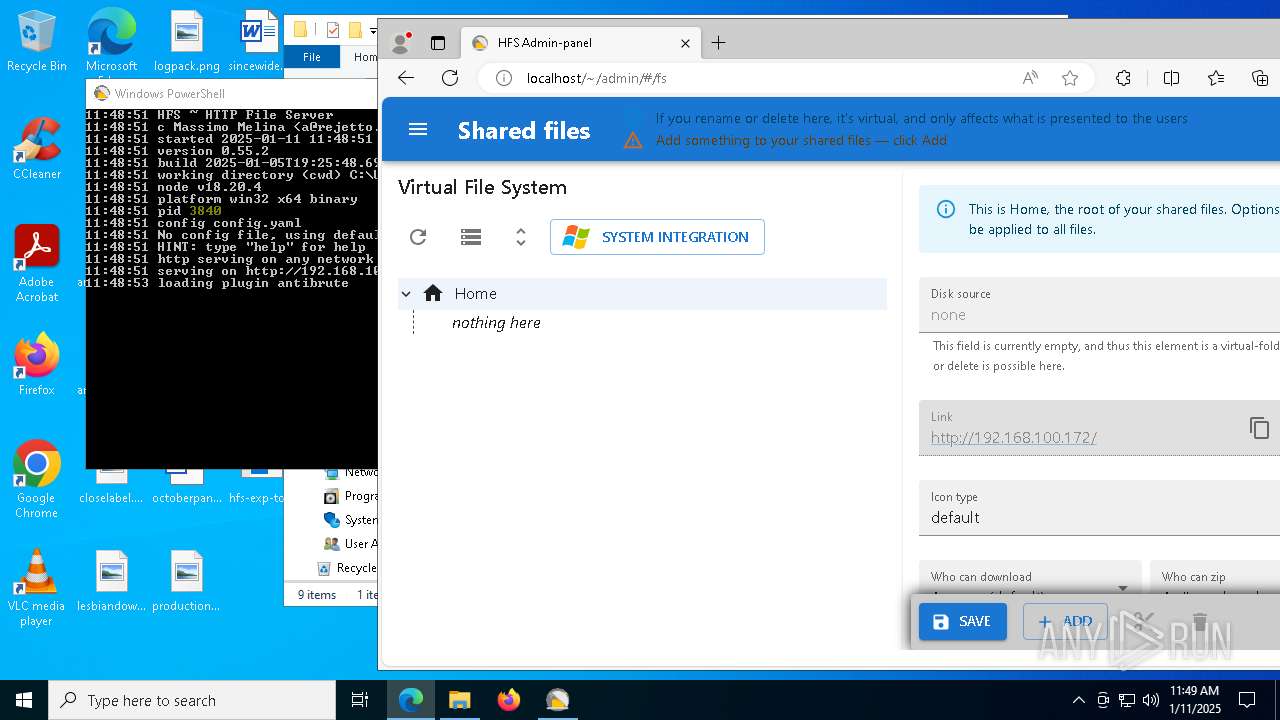Open the Edge profile avatar
Screen dimensions: 1280x720
400,43
